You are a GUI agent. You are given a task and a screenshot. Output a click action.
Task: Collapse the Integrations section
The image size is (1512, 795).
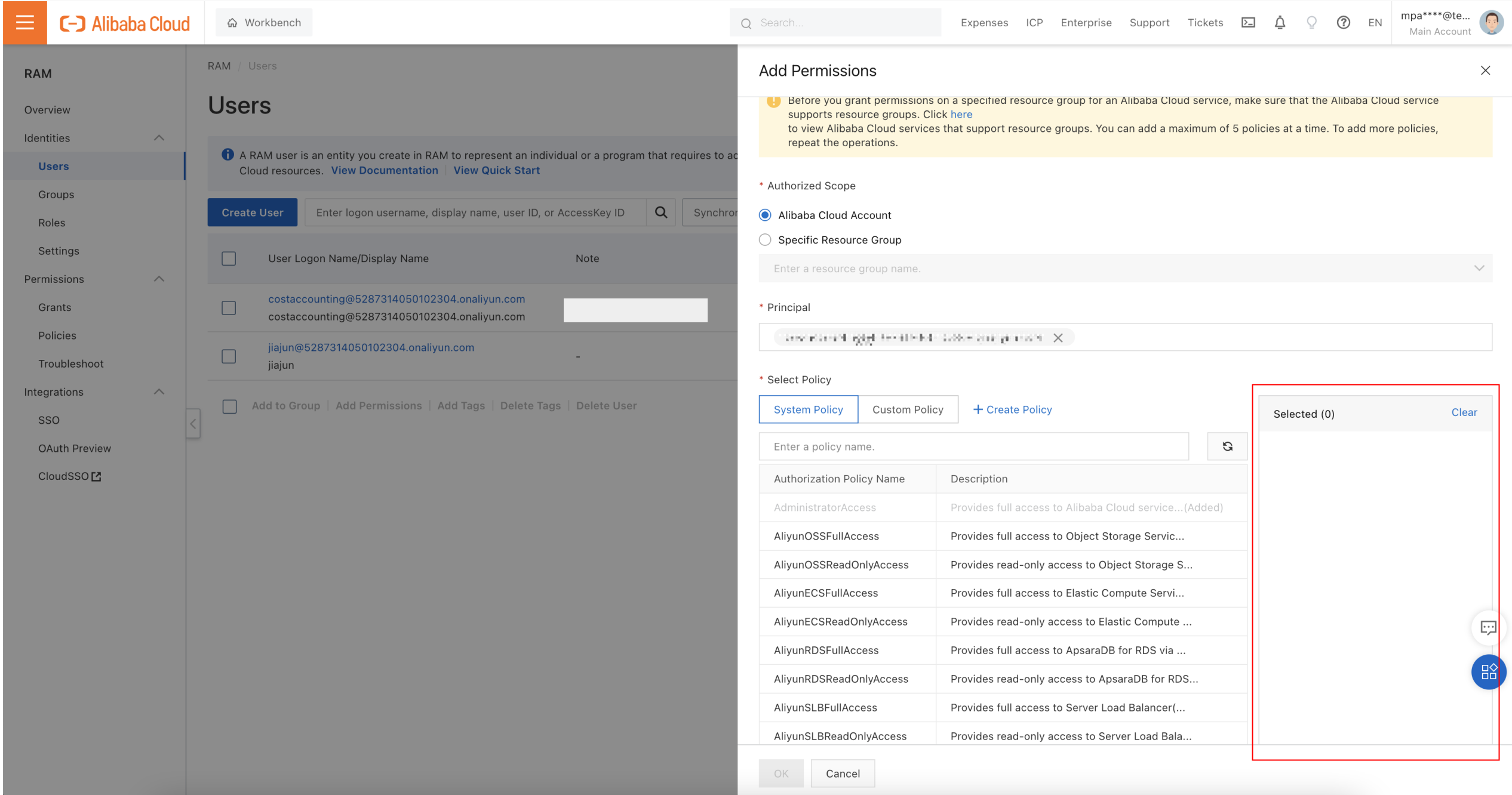click(159, 392)
